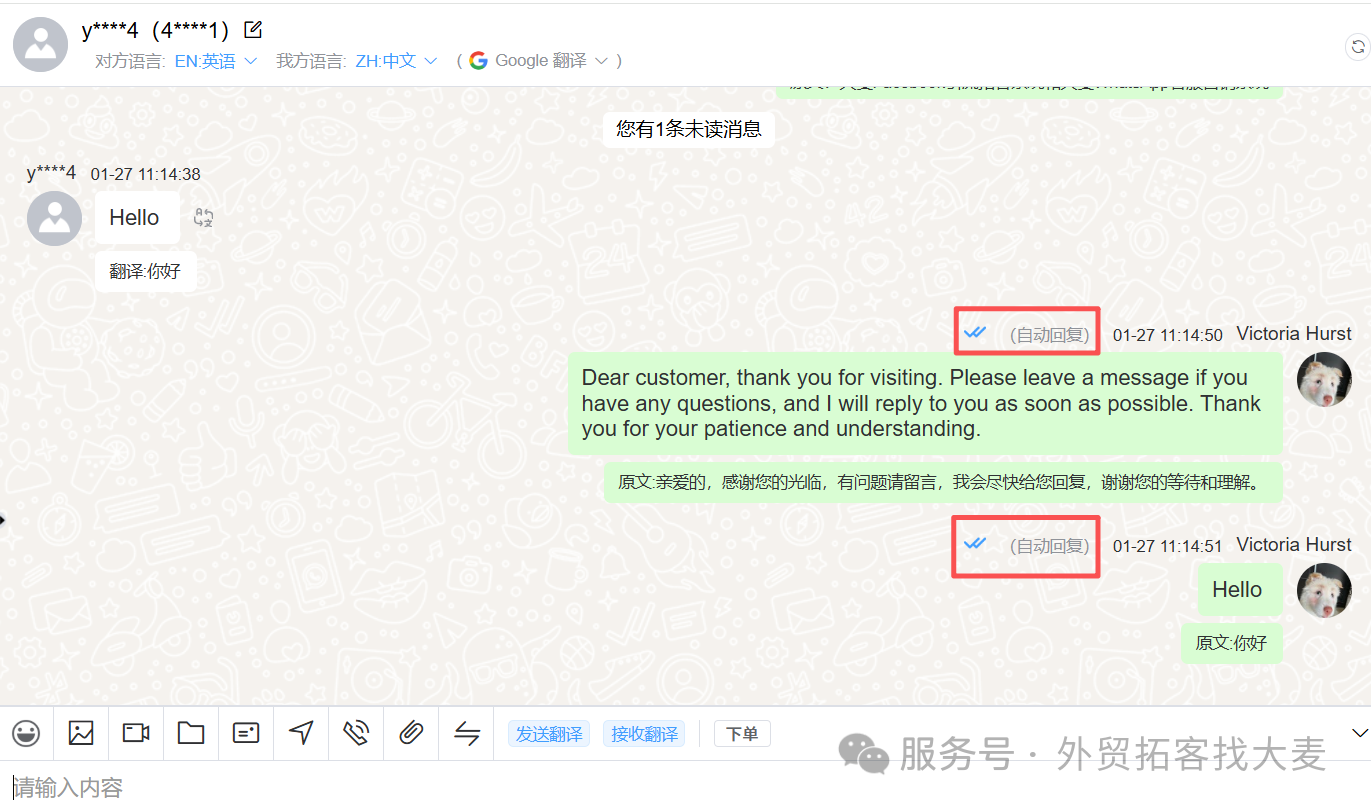Retranslate the incoming Hello message
This screenshot has width=1371, height=810.
point(204,218)
